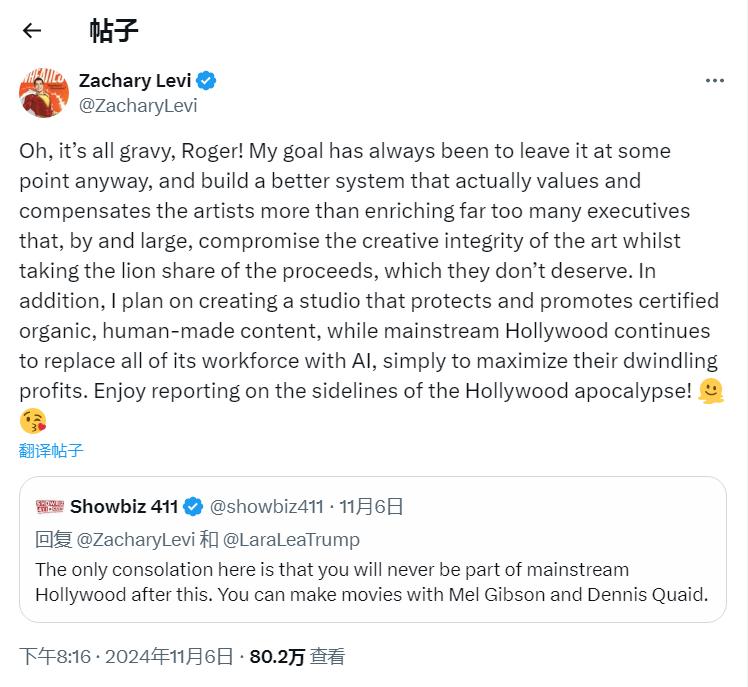Click the Showbiz 411 avatar icon
Viewport: 748px width, 687px height.
[49, 506]
